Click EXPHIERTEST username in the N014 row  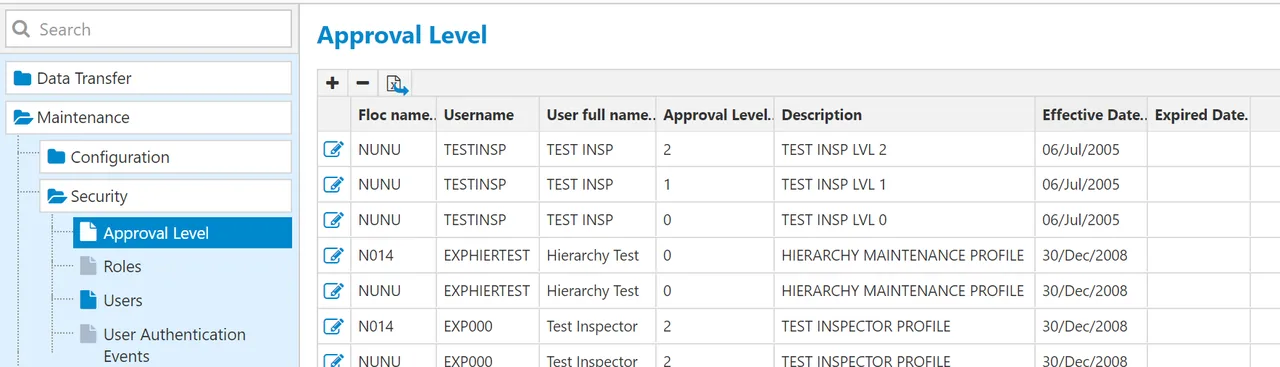click(487, 255)
